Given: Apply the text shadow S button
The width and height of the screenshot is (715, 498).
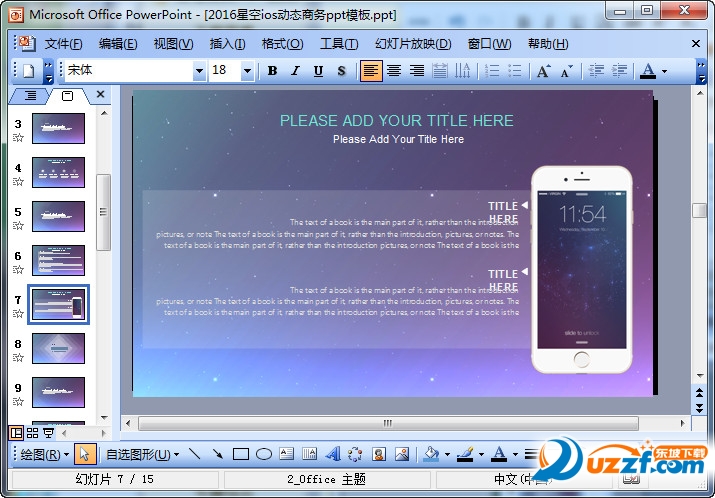Looking at the screenshot, I should click(x=341, y=71).
